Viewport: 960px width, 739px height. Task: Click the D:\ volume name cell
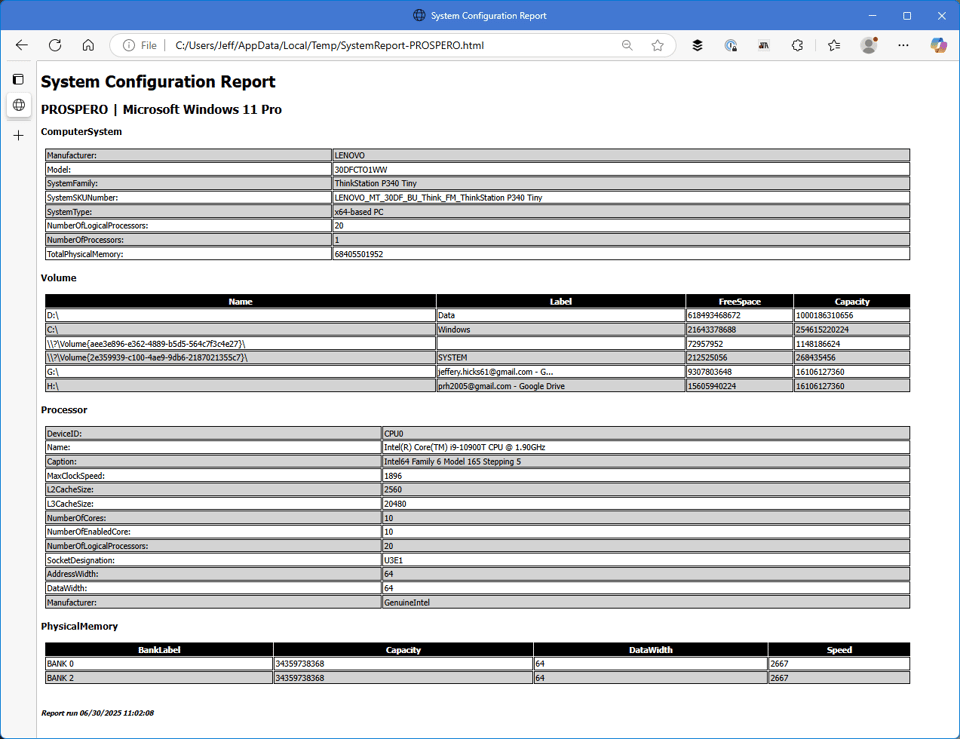click(x=241, y=315)
